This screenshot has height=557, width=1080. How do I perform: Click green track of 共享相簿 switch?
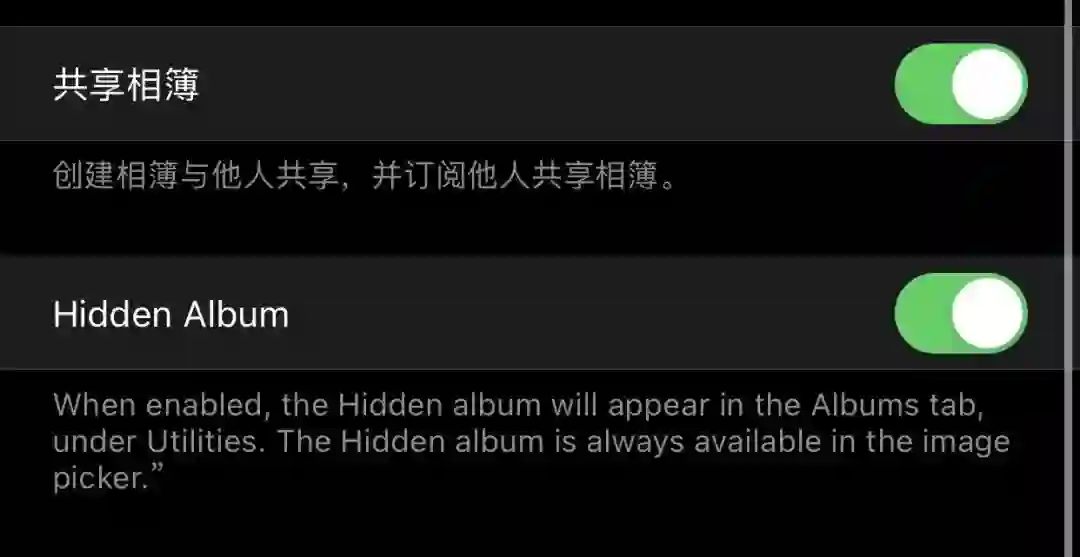(922, 84)
